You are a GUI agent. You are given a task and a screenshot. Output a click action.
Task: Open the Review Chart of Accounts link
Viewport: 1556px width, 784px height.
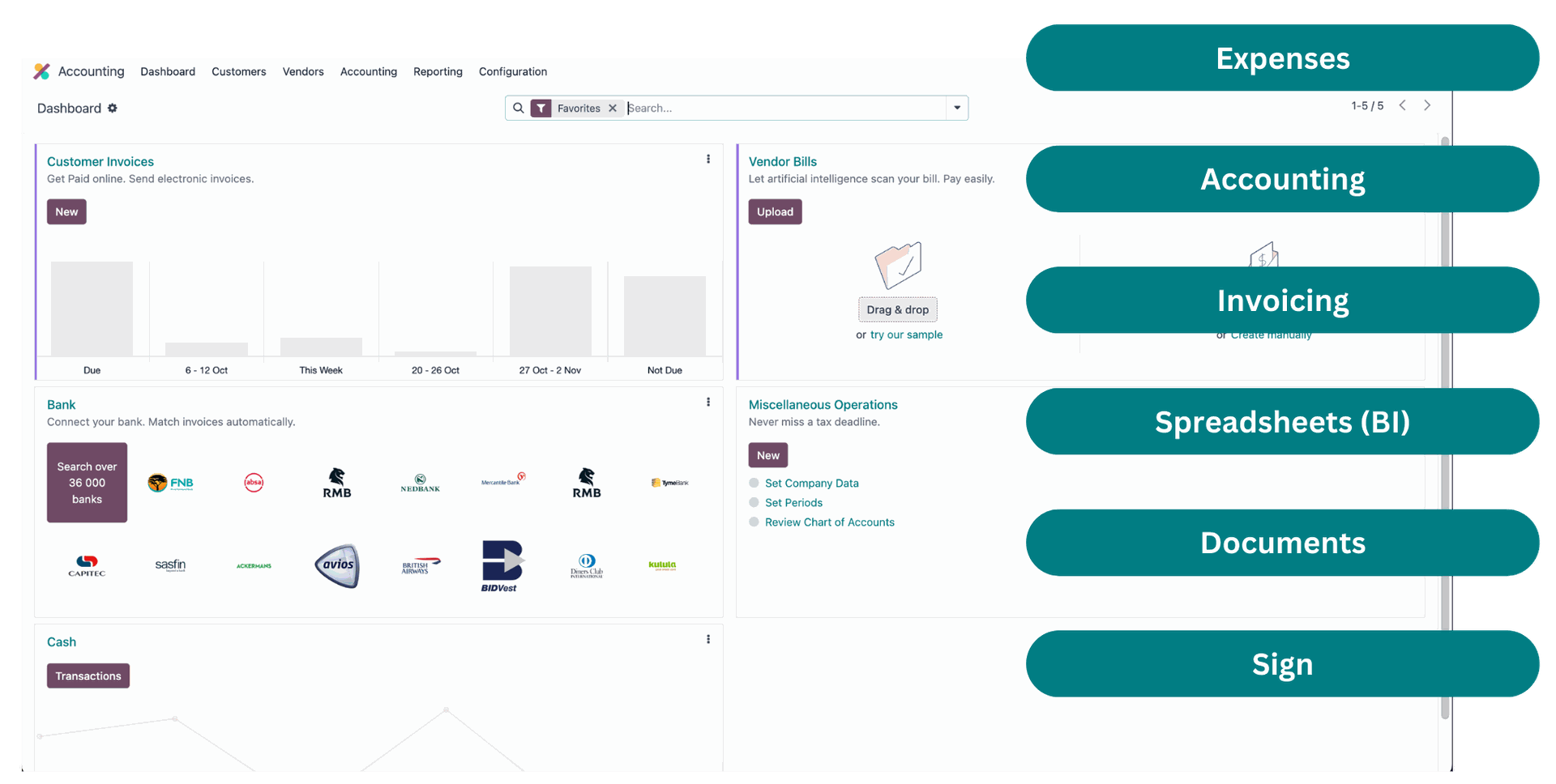click(x=830, y=522)
